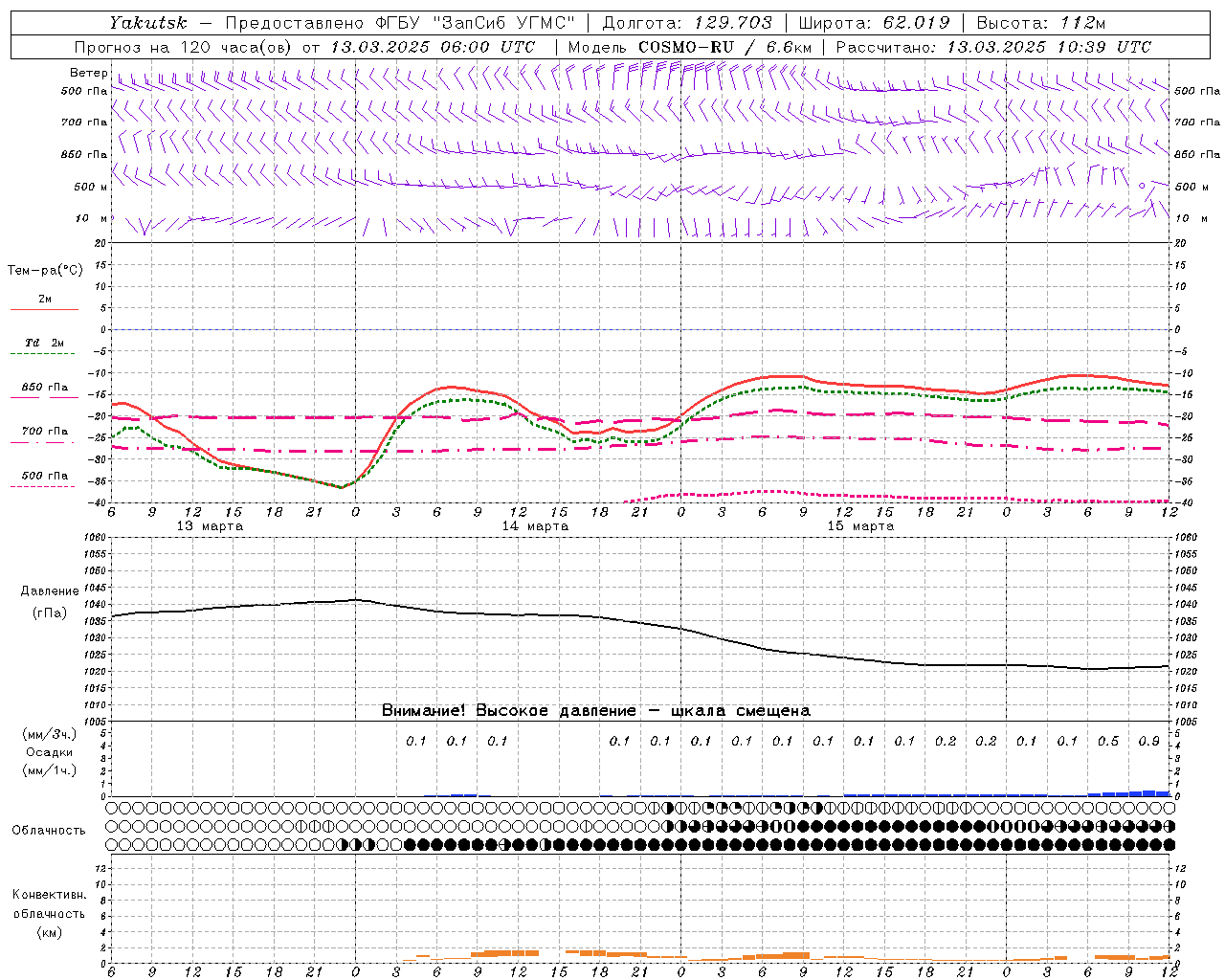Viewport: 1225px width, 980px height.
Task: Click the "(км)" convective height unit label
Action: [49, 932]
